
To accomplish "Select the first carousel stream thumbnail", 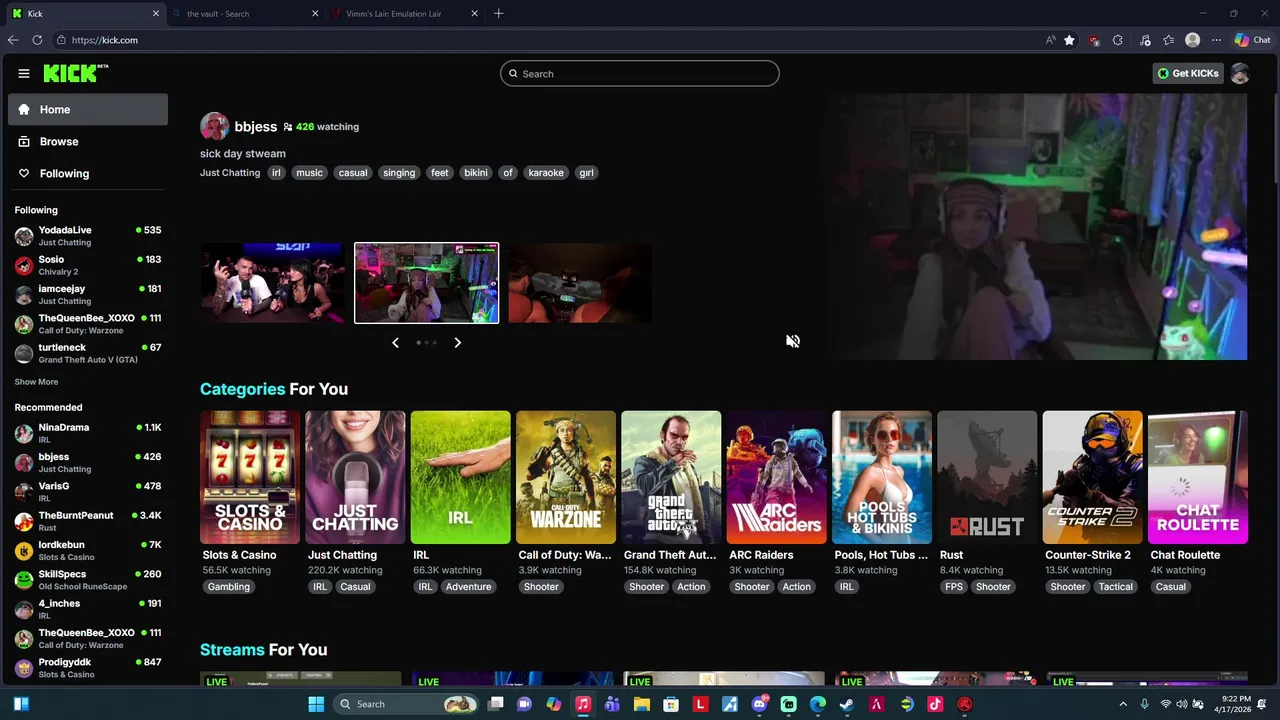I will click(x=272, y=282).
